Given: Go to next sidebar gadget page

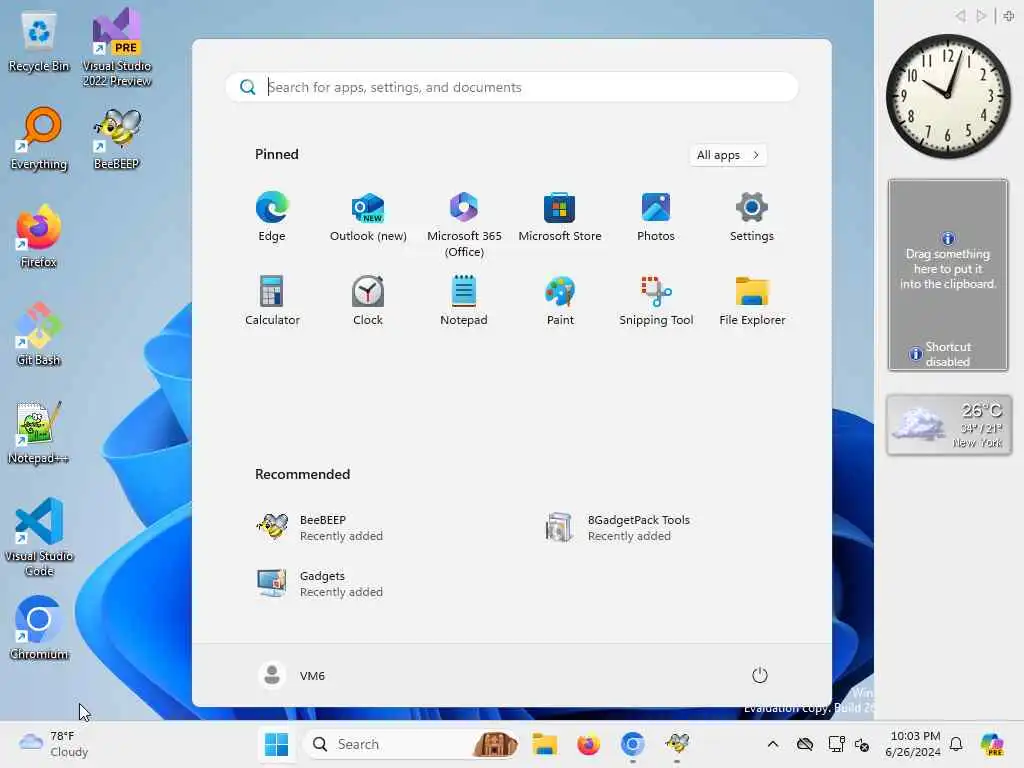Looking at the screenshot, I should tap(981, 16).
